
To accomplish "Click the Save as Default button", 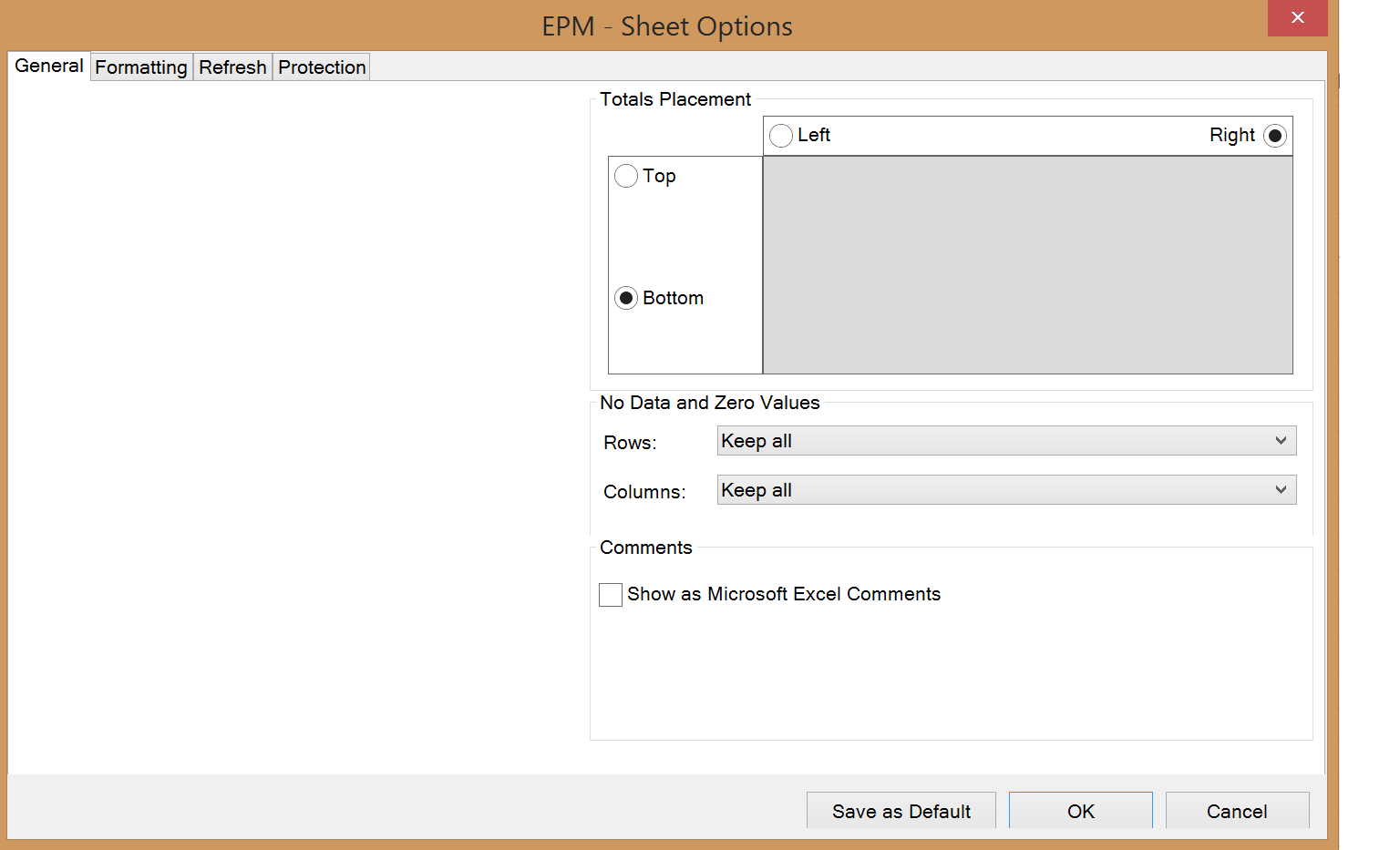I will [x=901, y=811].
